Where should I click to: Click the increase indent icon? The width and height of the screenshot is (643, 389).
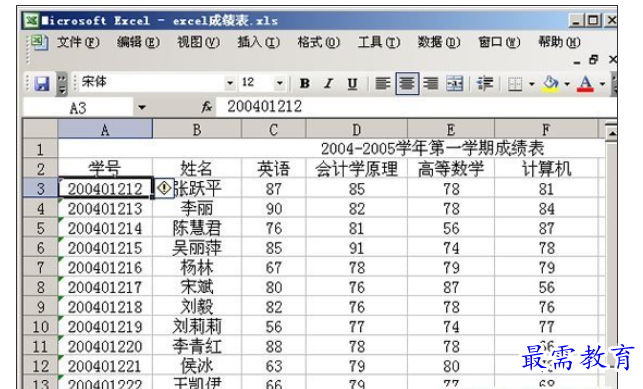point(485,84)
